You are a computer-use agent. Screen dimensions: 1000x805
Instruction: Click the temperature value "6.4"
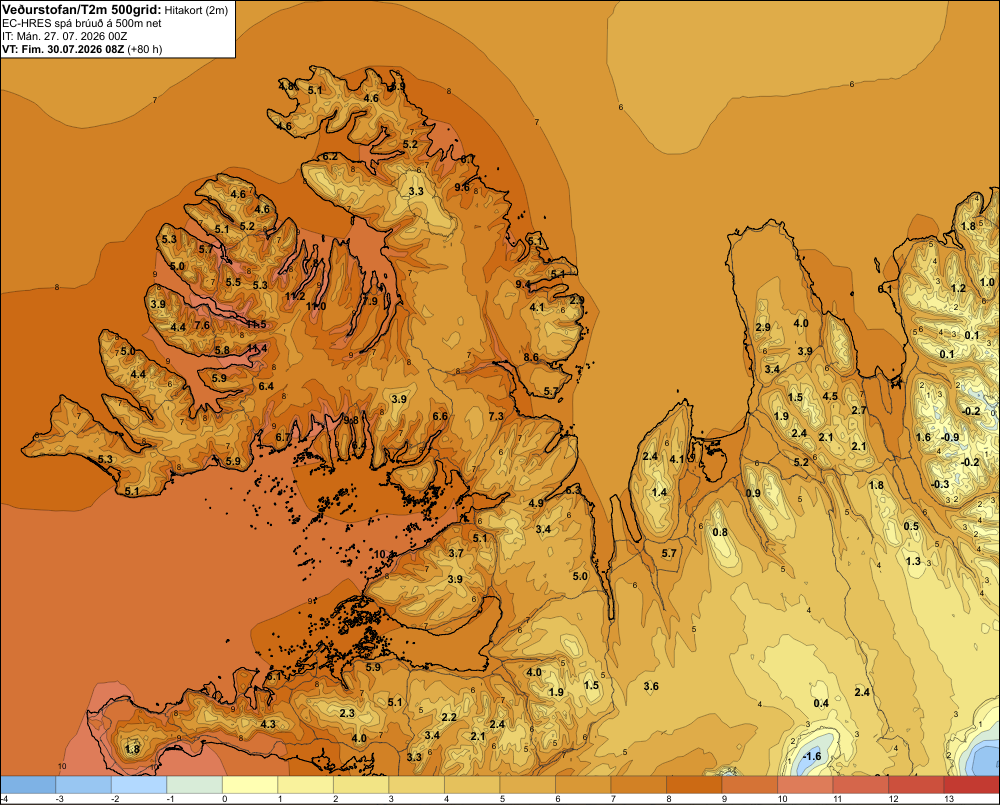[x=266, y=386]
